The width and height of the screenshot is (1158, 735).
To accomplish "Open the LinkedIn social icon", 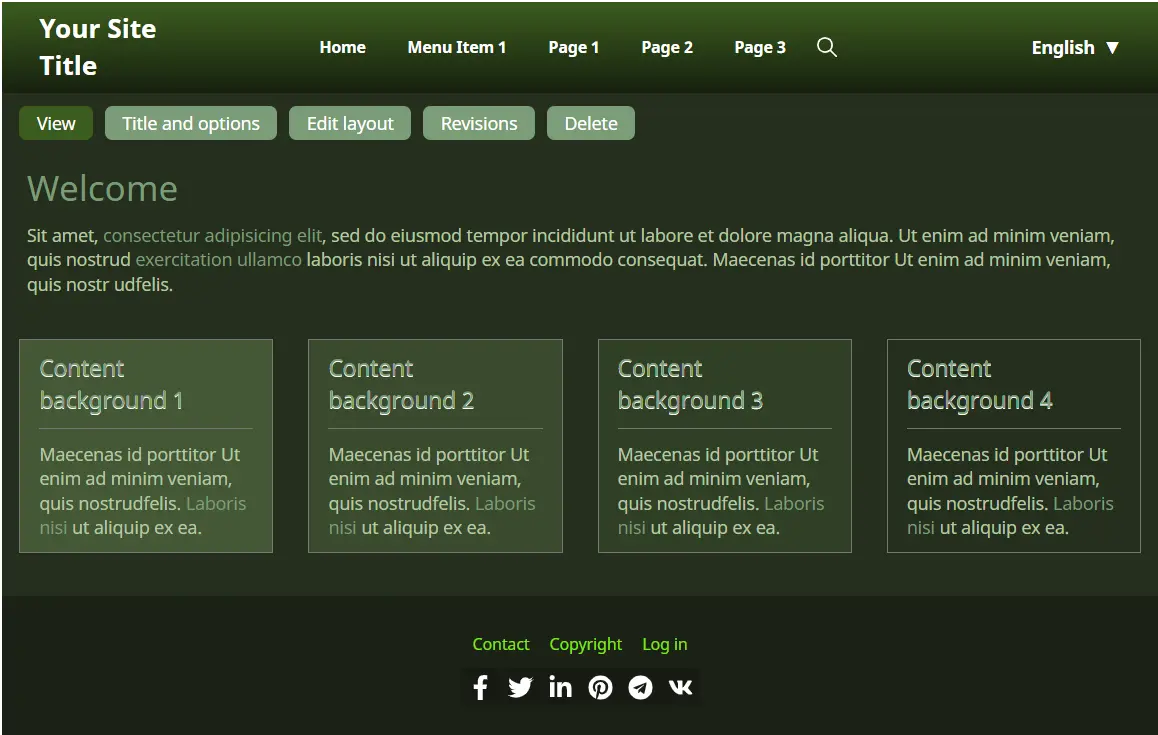I will pyautogui.click(x=560, y=687).
